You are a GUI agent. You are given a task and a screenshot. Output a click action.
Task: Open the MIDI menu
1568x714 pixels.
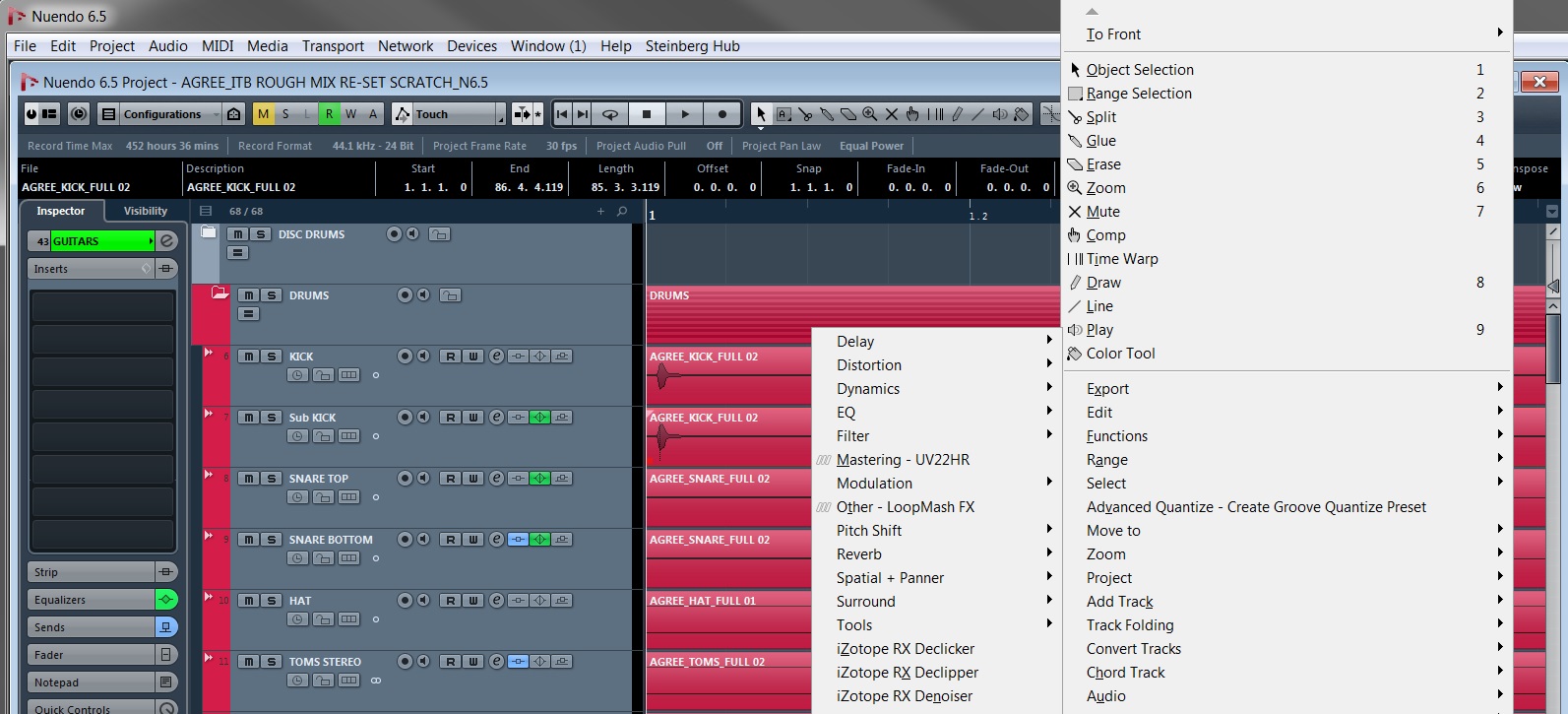pyautogui.click(x=218, y=46)
